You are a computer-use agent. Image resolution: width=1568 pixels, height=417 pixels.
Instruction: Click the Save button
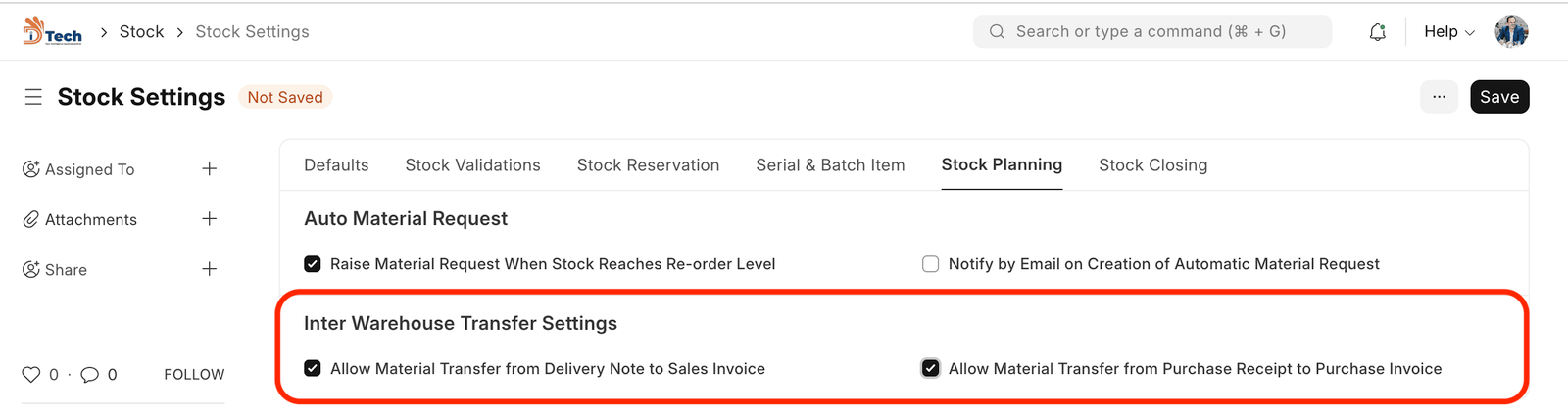click(1498, 97)
